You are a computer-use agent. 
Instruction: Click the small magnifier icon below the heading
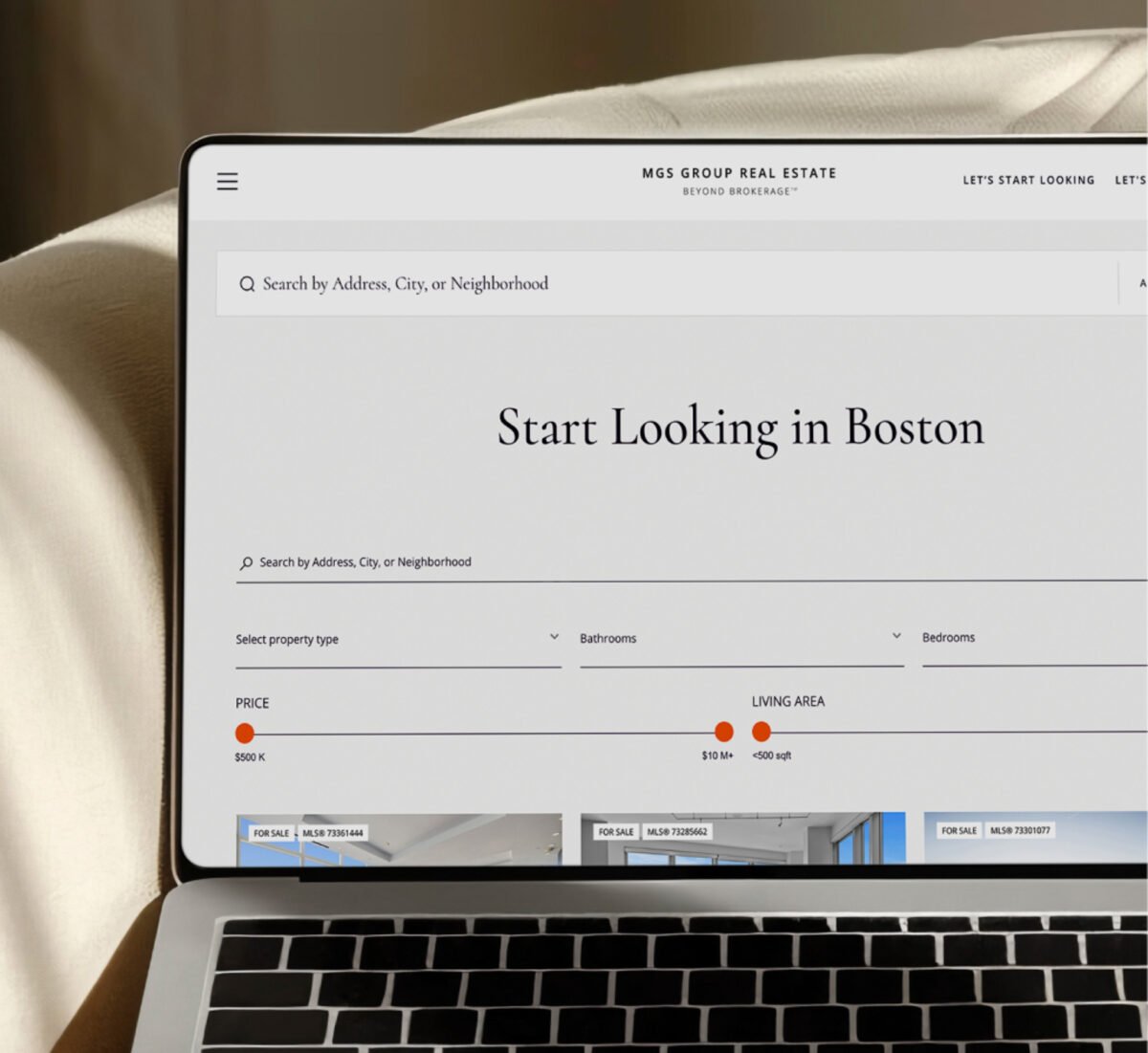(246, 563)
